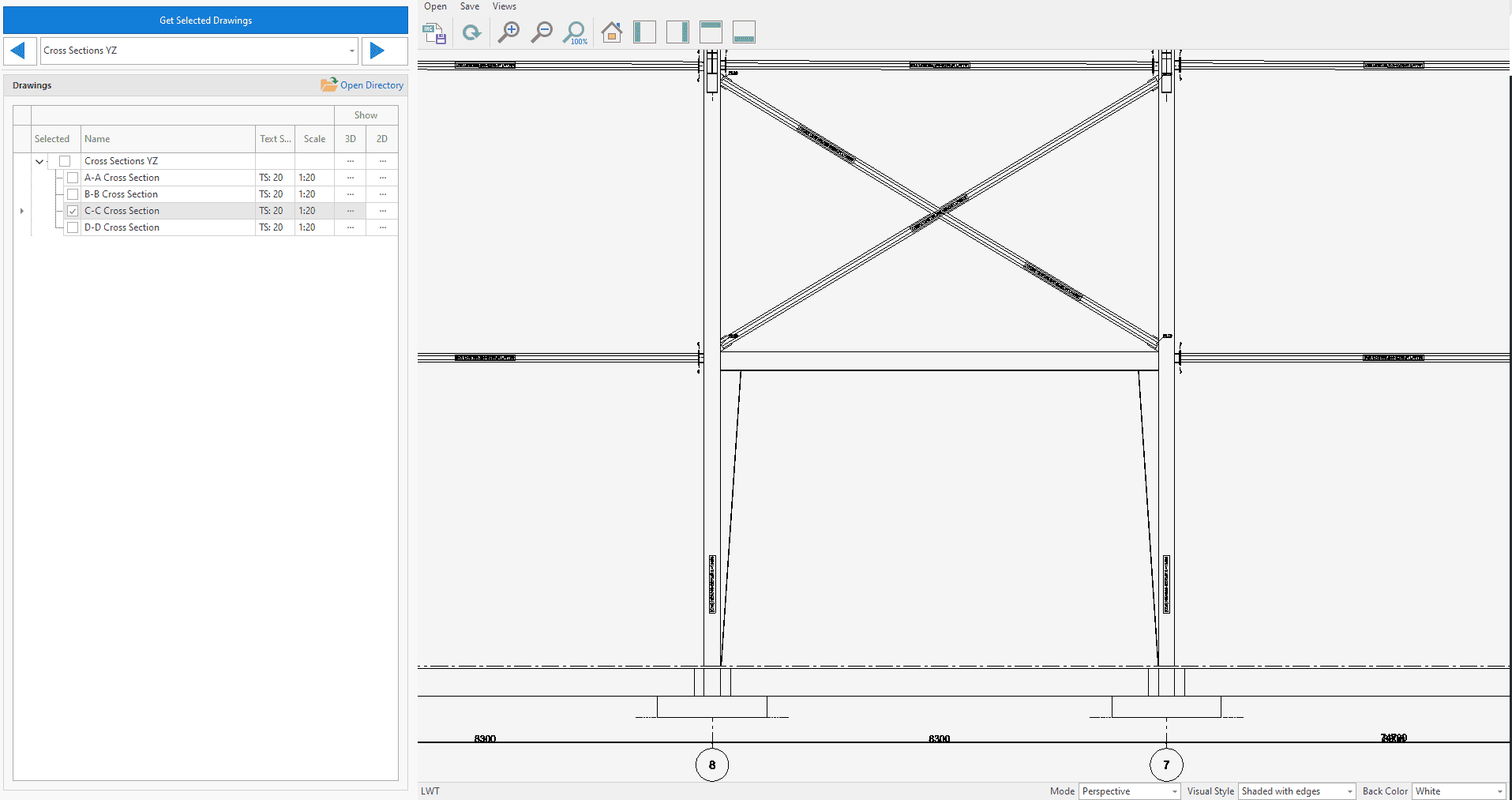Screen dimensions: 1512x800
Task: Switch to the bottom view icon
Action: [744, 32]
